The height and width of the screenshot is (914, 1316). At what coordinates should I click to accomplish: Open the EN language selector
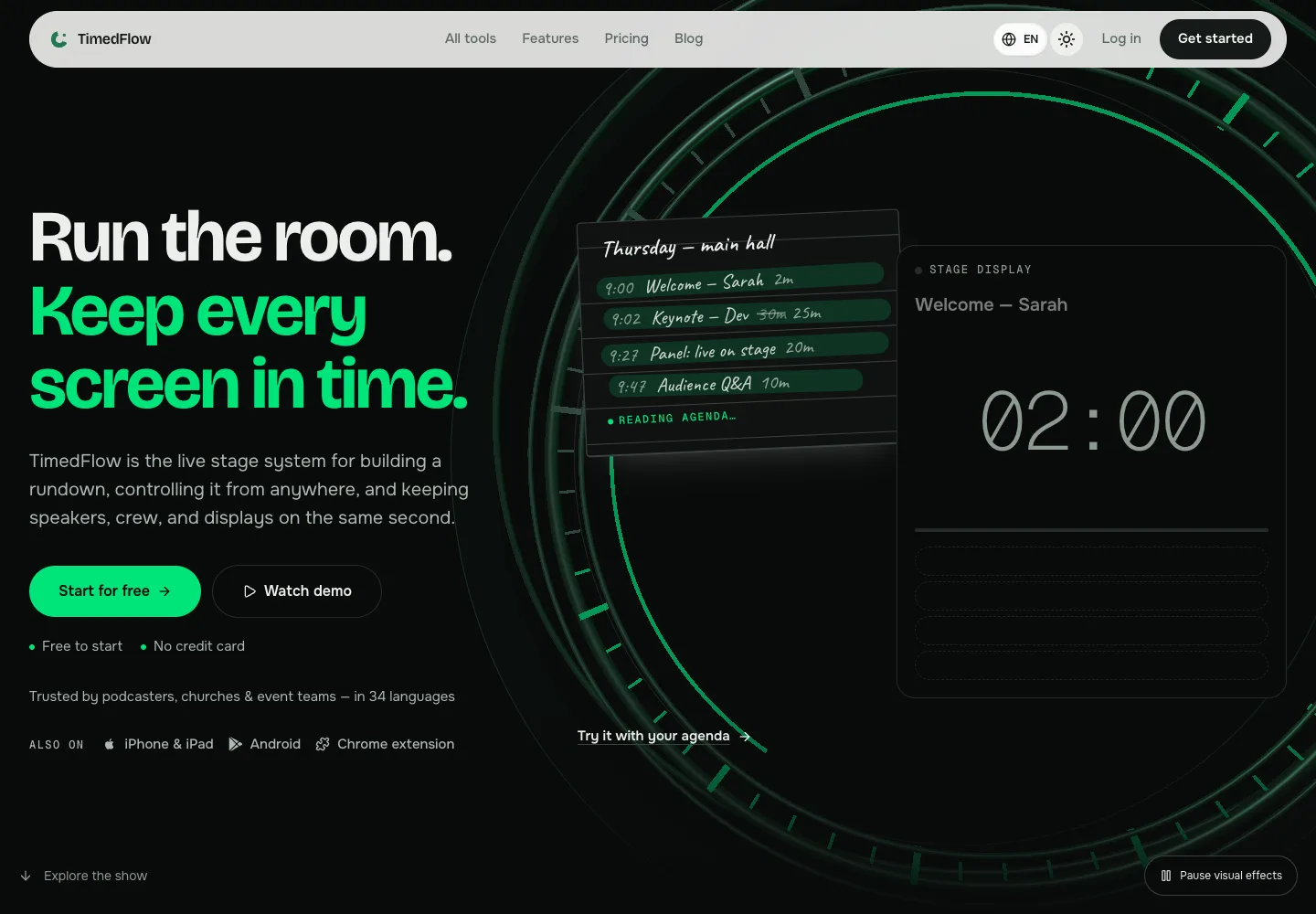pyautogui.click(x=1020, y=39)
